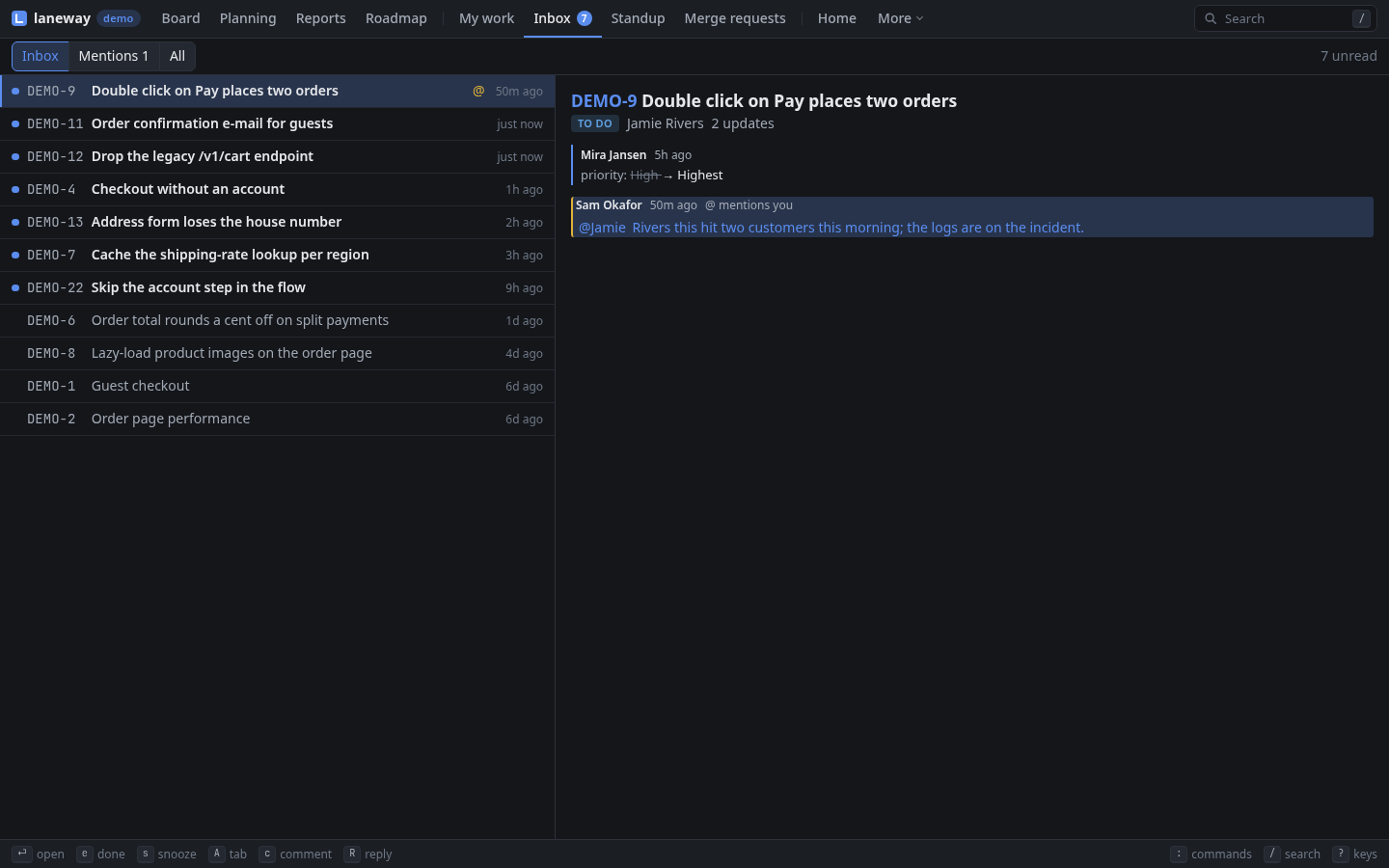
Task: Select DEMO-2 Order page performance
Action: coord(278,419)
